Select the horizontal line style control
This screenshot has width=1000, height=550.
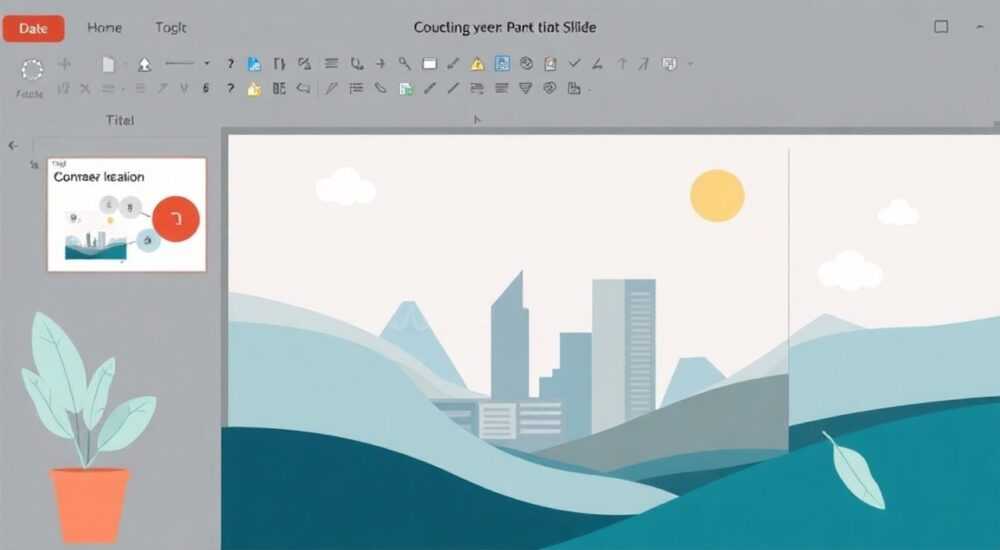coord(179,64)
